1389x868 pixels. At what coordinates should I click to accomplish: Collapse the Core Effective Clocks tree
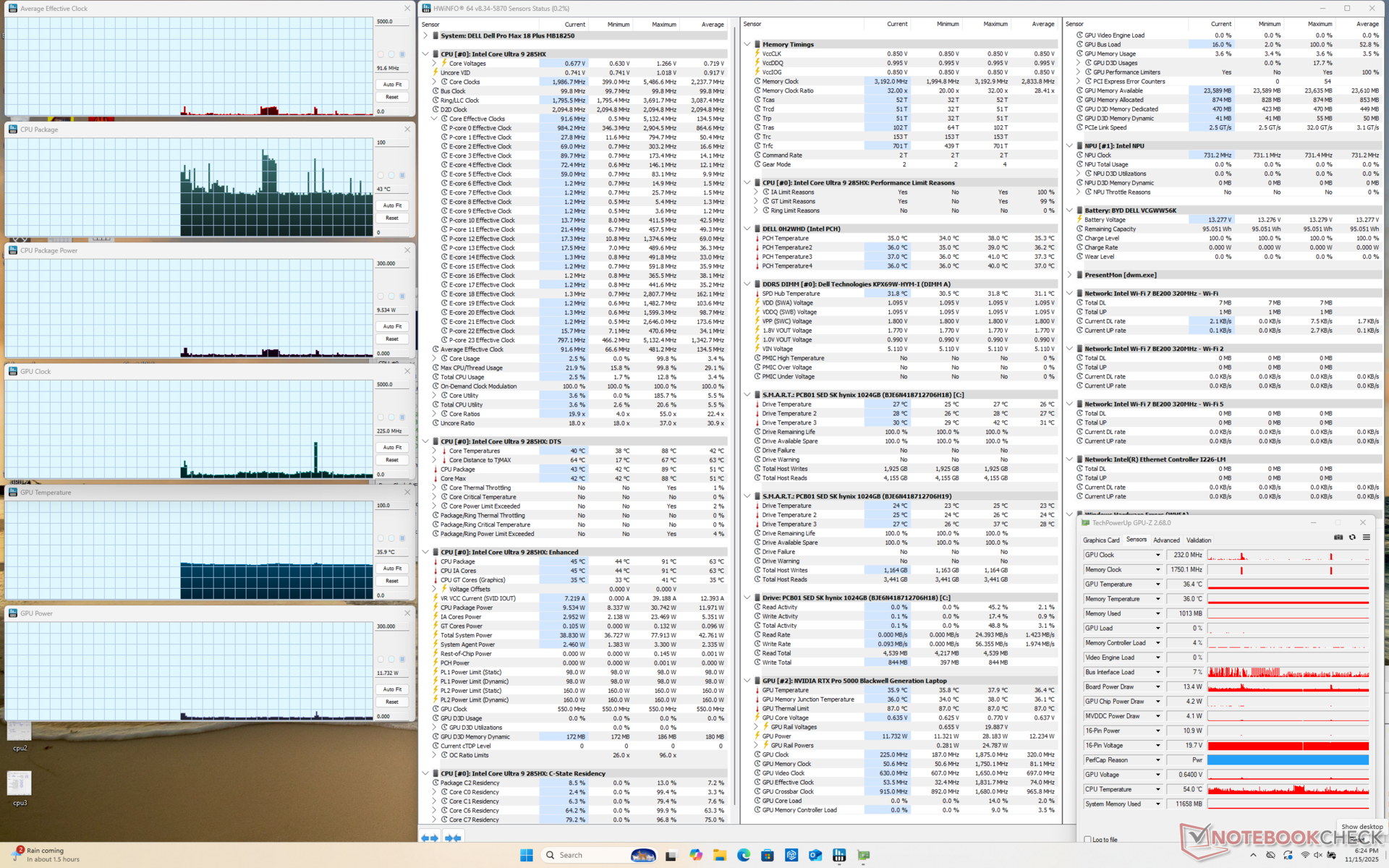pyautogui.click(x=435, y=119)
